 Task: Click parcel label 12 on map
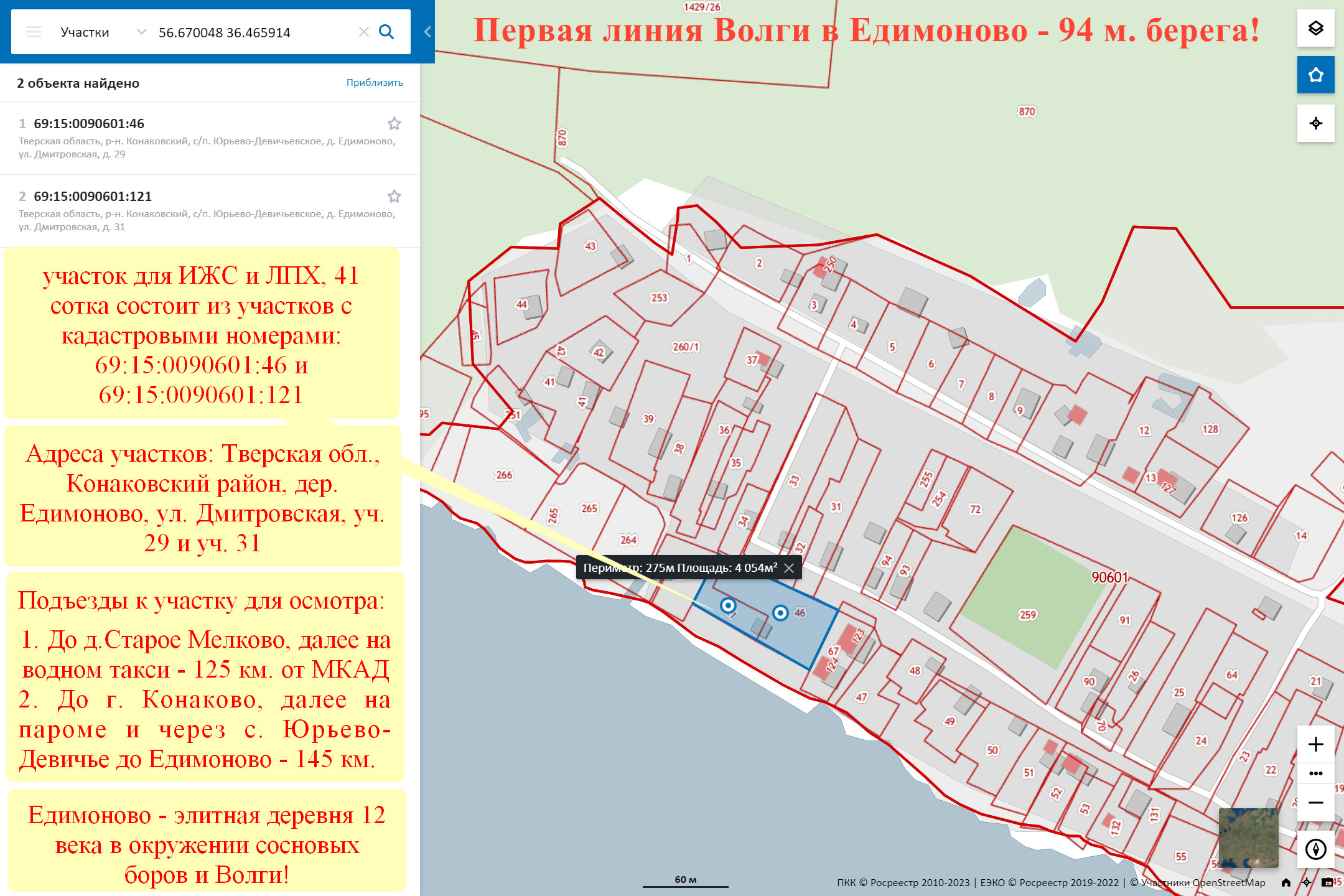pos(1144,430)
